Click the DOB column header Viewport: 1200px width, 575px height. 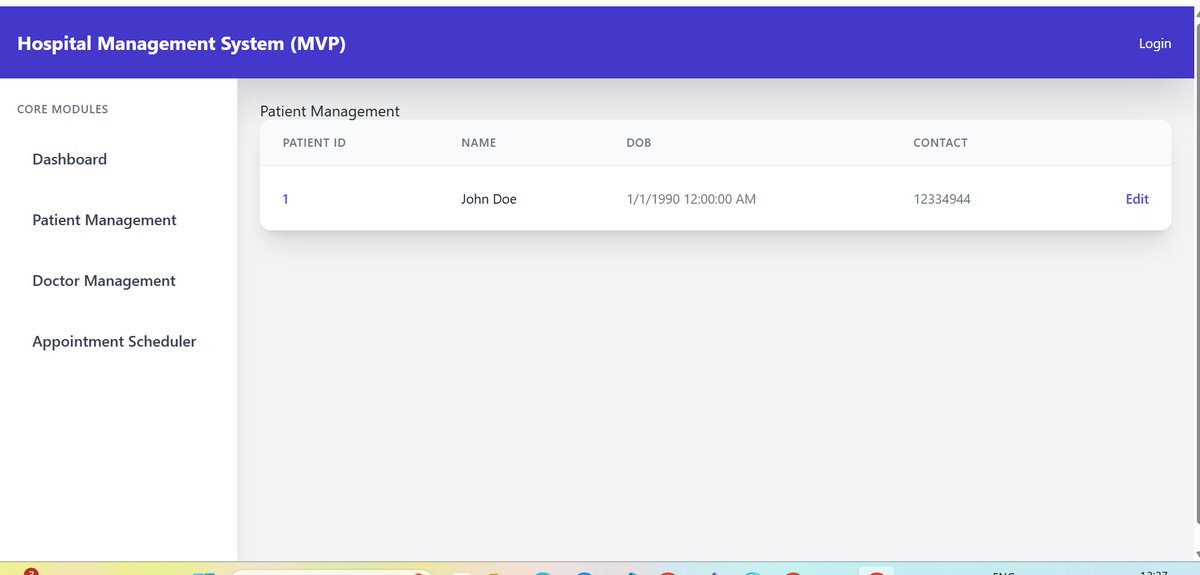pyautogui.click(x=638, y=143)
